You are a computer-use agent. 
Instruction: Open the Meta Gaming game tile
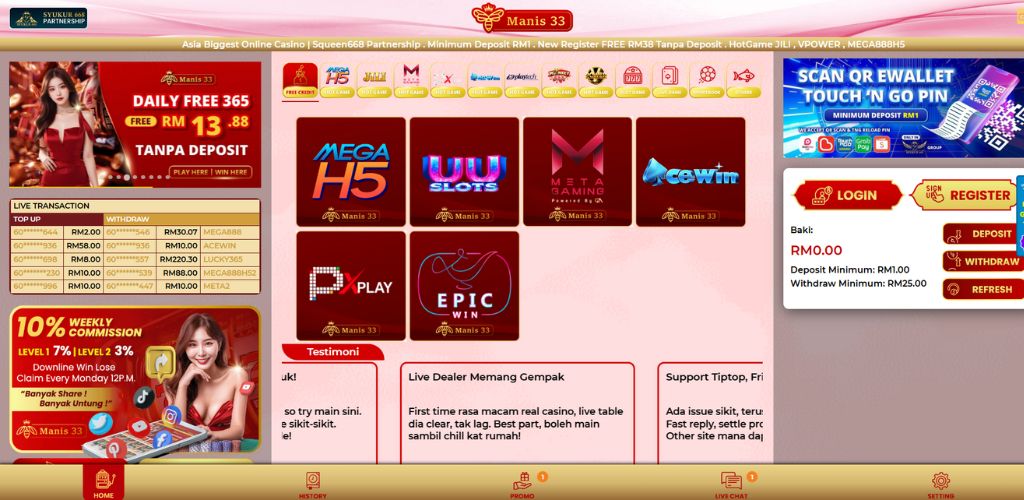point(577,172)
